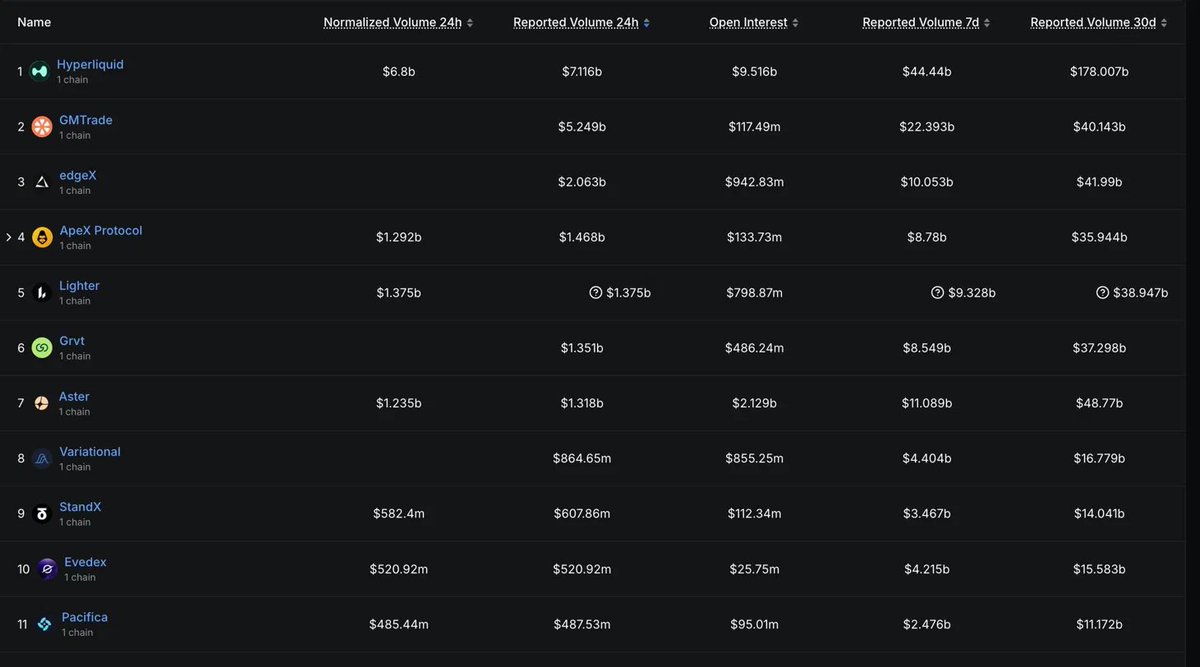1200x667 pixels.
Task: Select Aster's $2.129b open interest cell
Action: click(755, 404)
